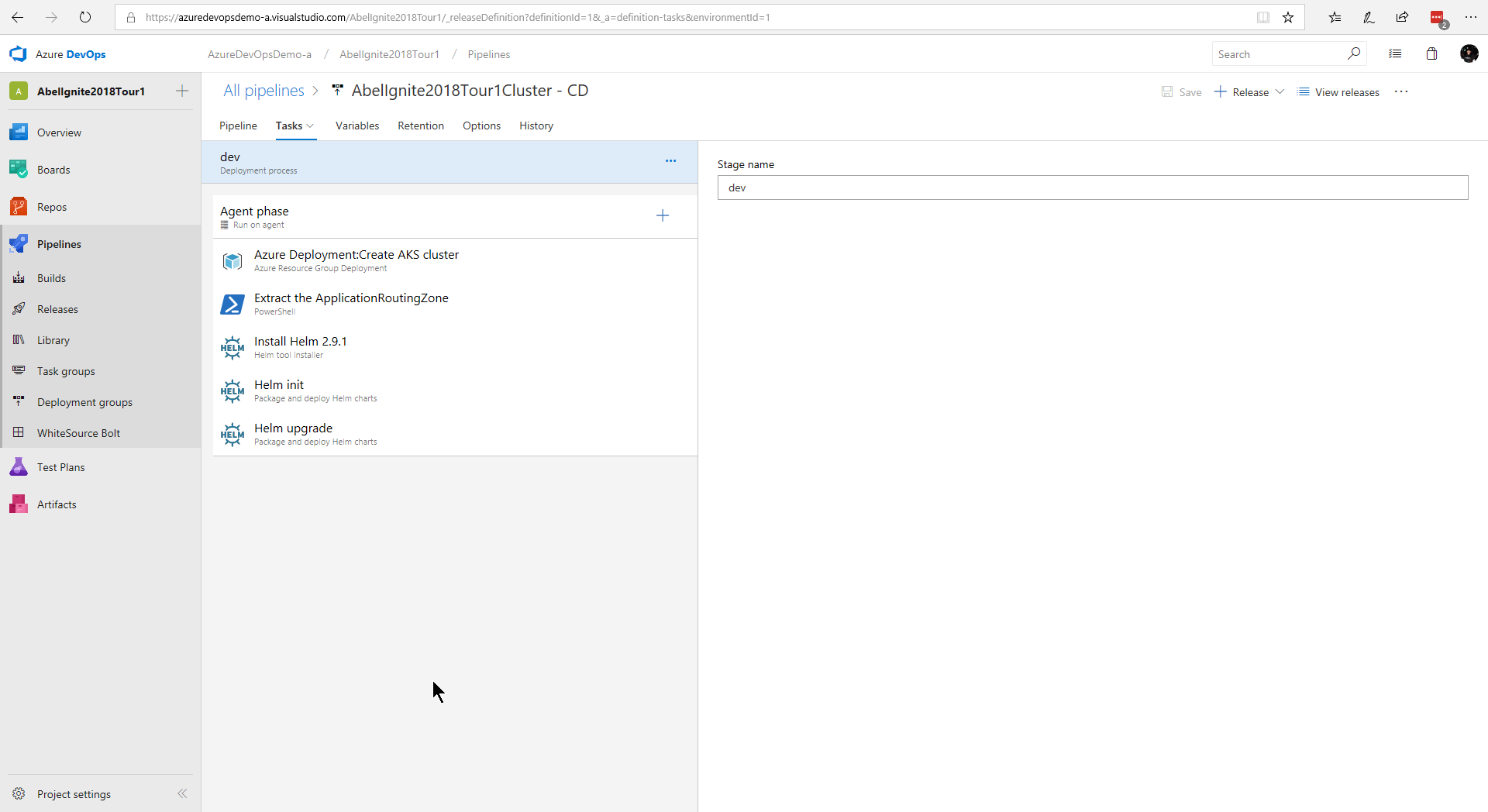Click the Azure DevOps logo icon
This screenshot has height=812, width=1488.
click(18, 54)
